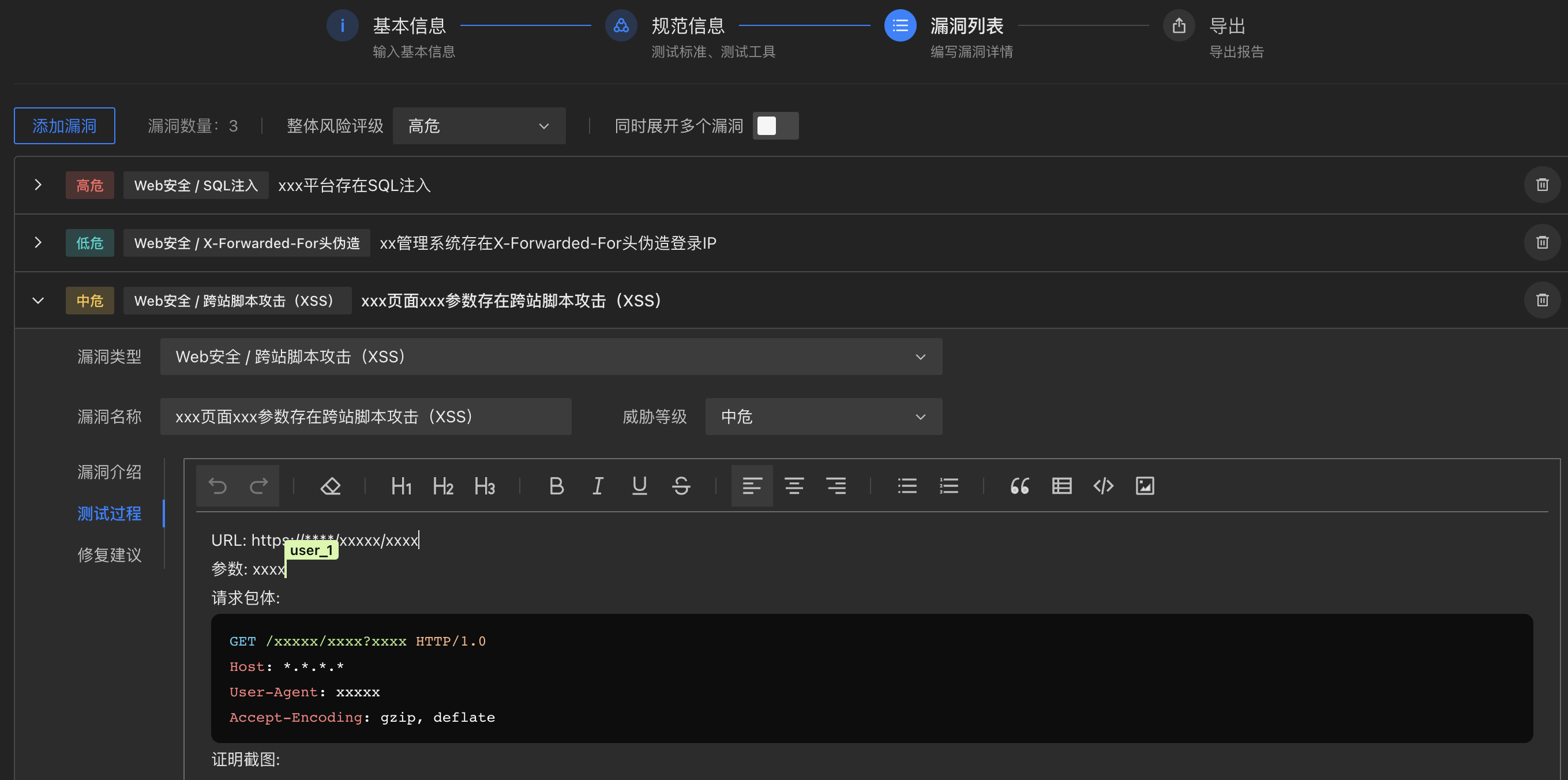Insert a table using the toolbar icon
The height and width of the screenshot is (780, 1568).
click(x=1061, y=486)
